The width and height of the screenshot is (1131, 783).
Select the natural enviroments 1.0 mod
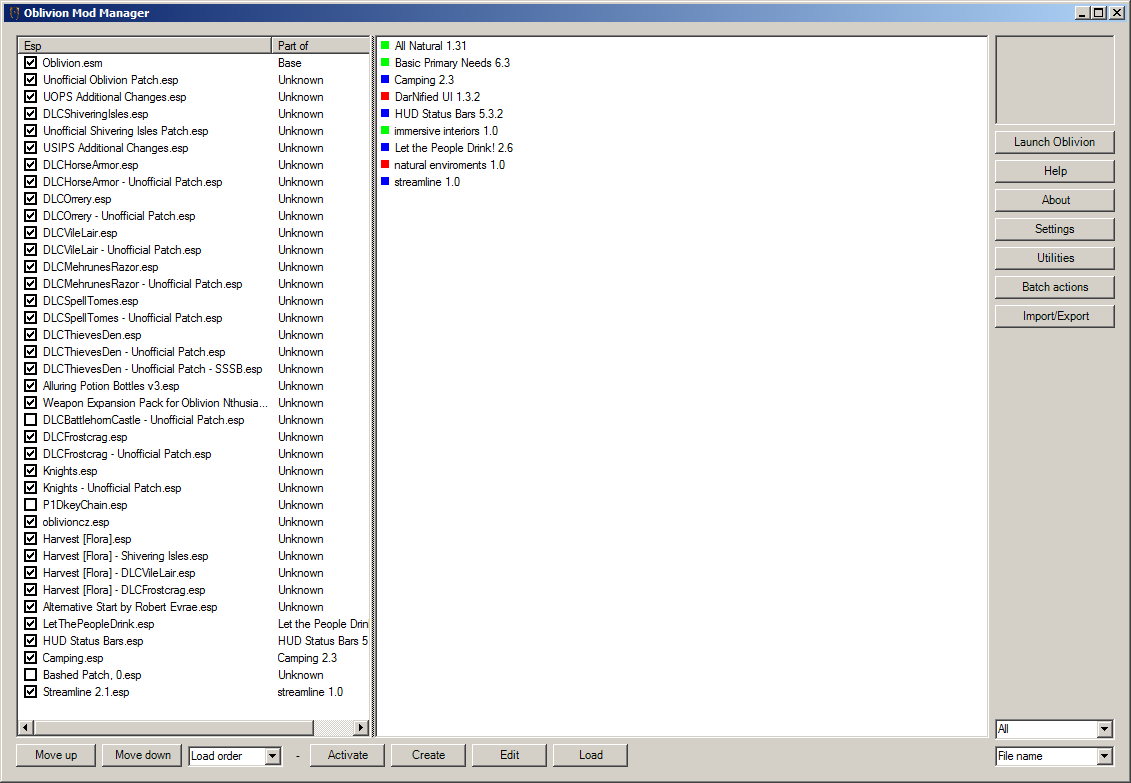(x=449, y=164)
